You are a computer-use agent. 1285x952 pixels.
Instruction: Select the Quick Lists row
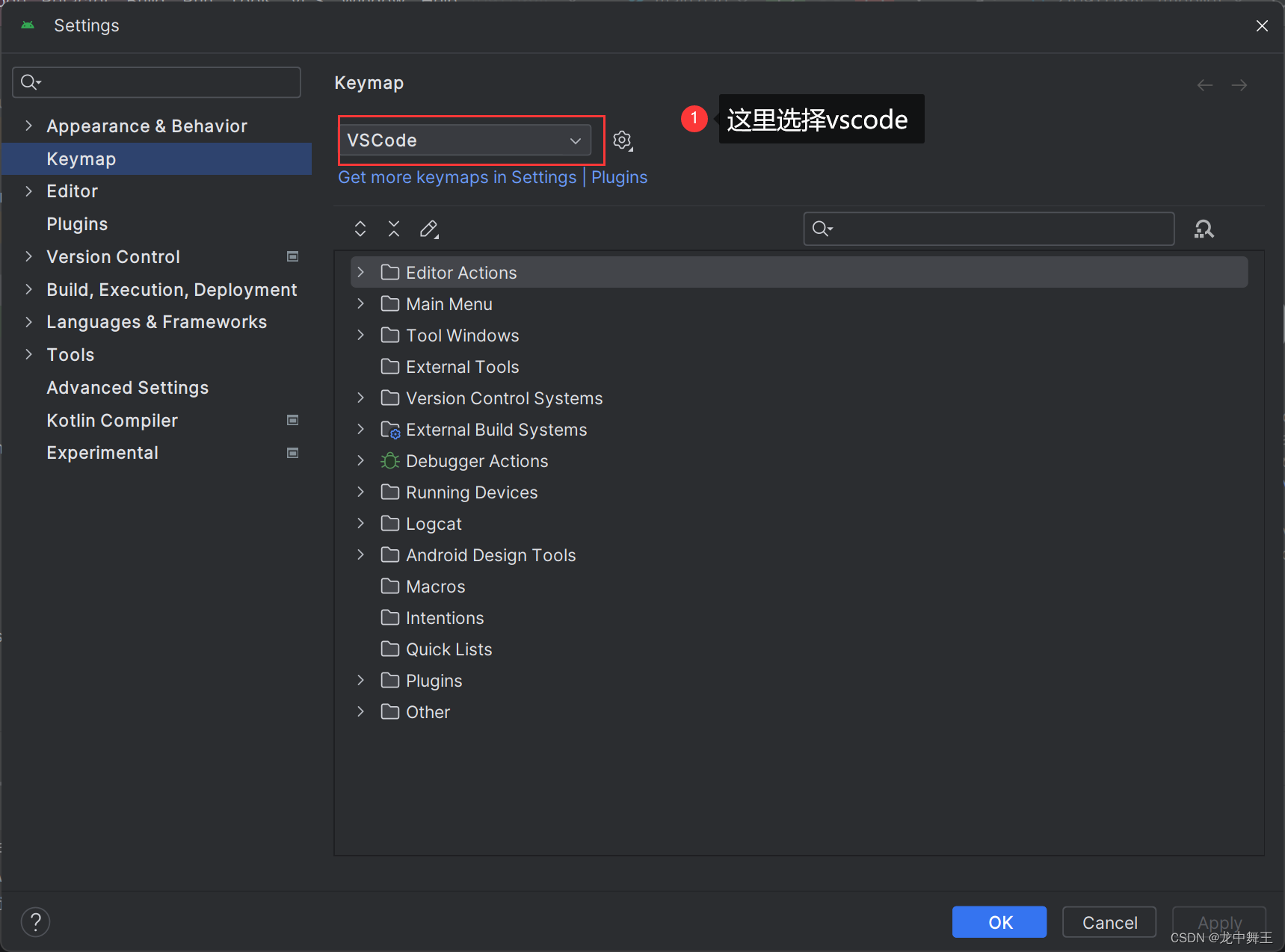pyautogui.click(x=799, y=649)
